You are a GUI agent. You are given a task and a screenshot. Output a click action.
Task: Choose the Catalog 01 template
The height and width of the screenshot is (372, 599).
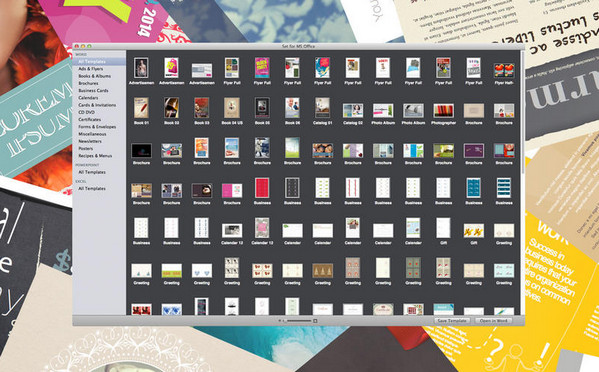(x=322, y=108)
